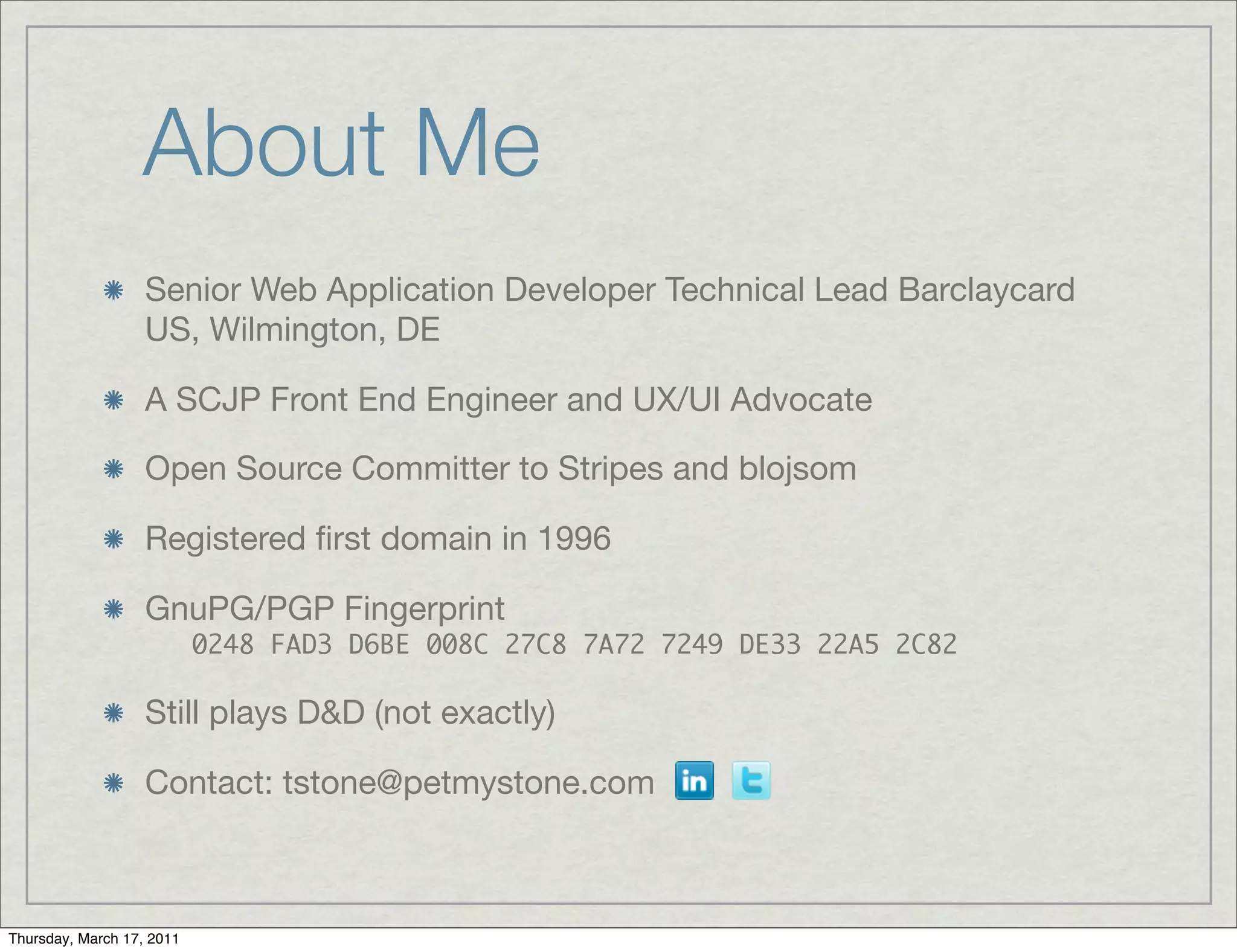
Task: Click the tstone@petmystone.com email address
Action: tap(469, 783)
